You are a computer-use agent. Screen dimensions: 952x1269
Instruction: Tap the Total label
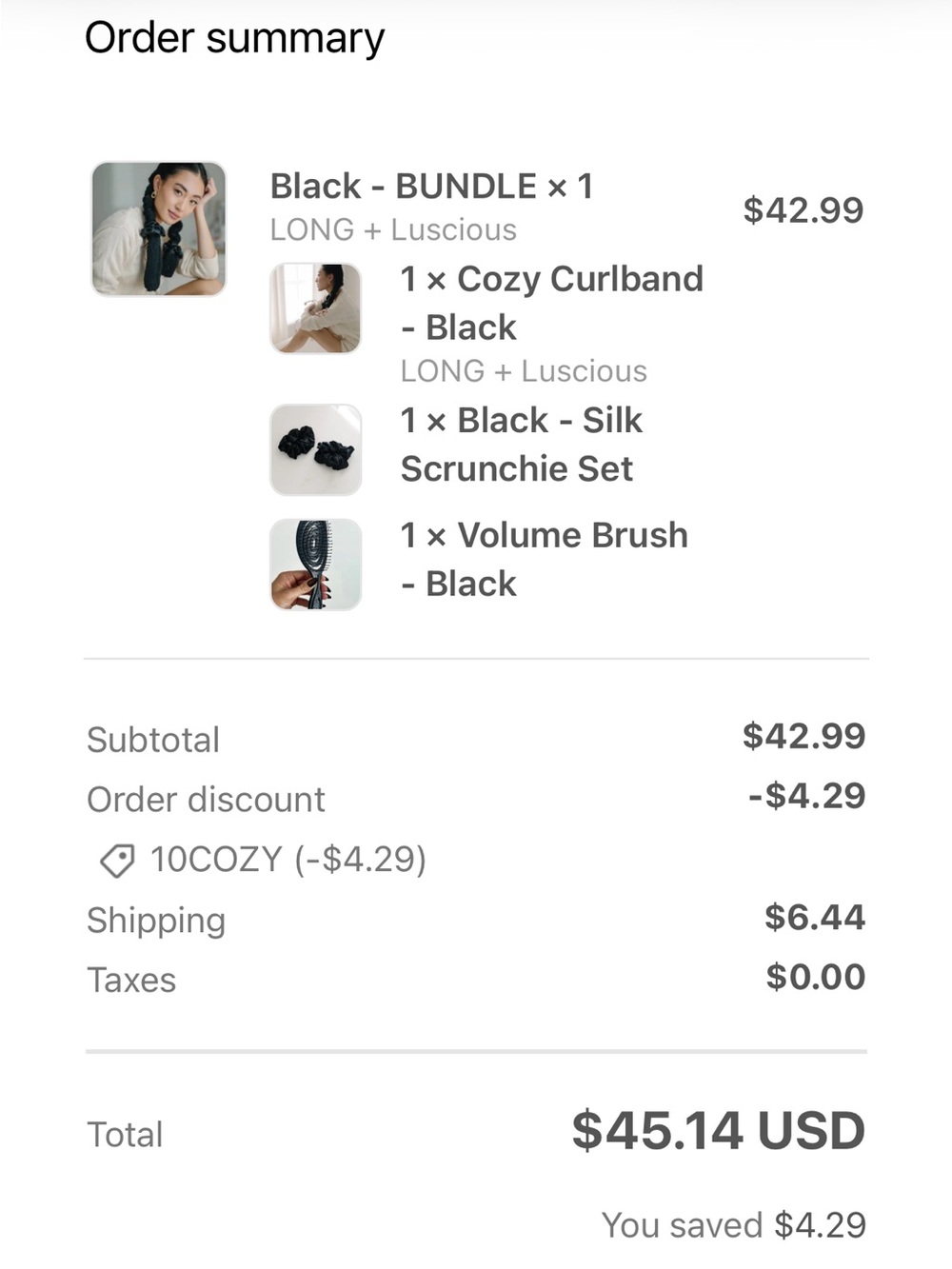[x=125, y=1135]
